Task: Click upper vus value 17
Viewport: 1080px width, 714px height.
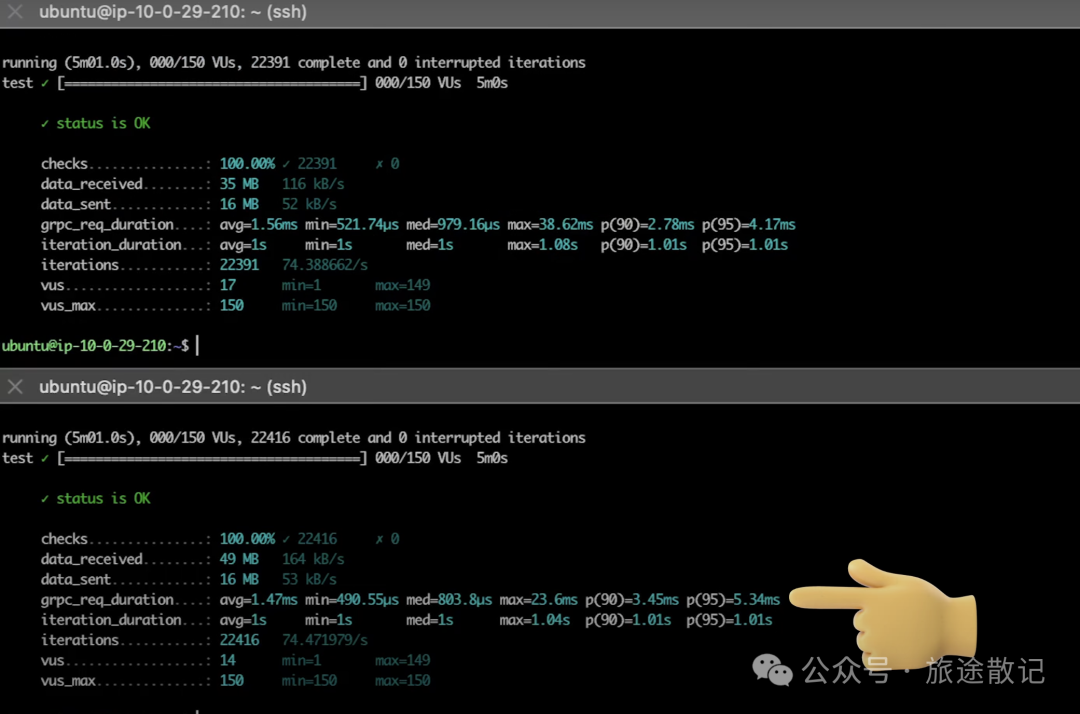Action: (x=227, y=285)
